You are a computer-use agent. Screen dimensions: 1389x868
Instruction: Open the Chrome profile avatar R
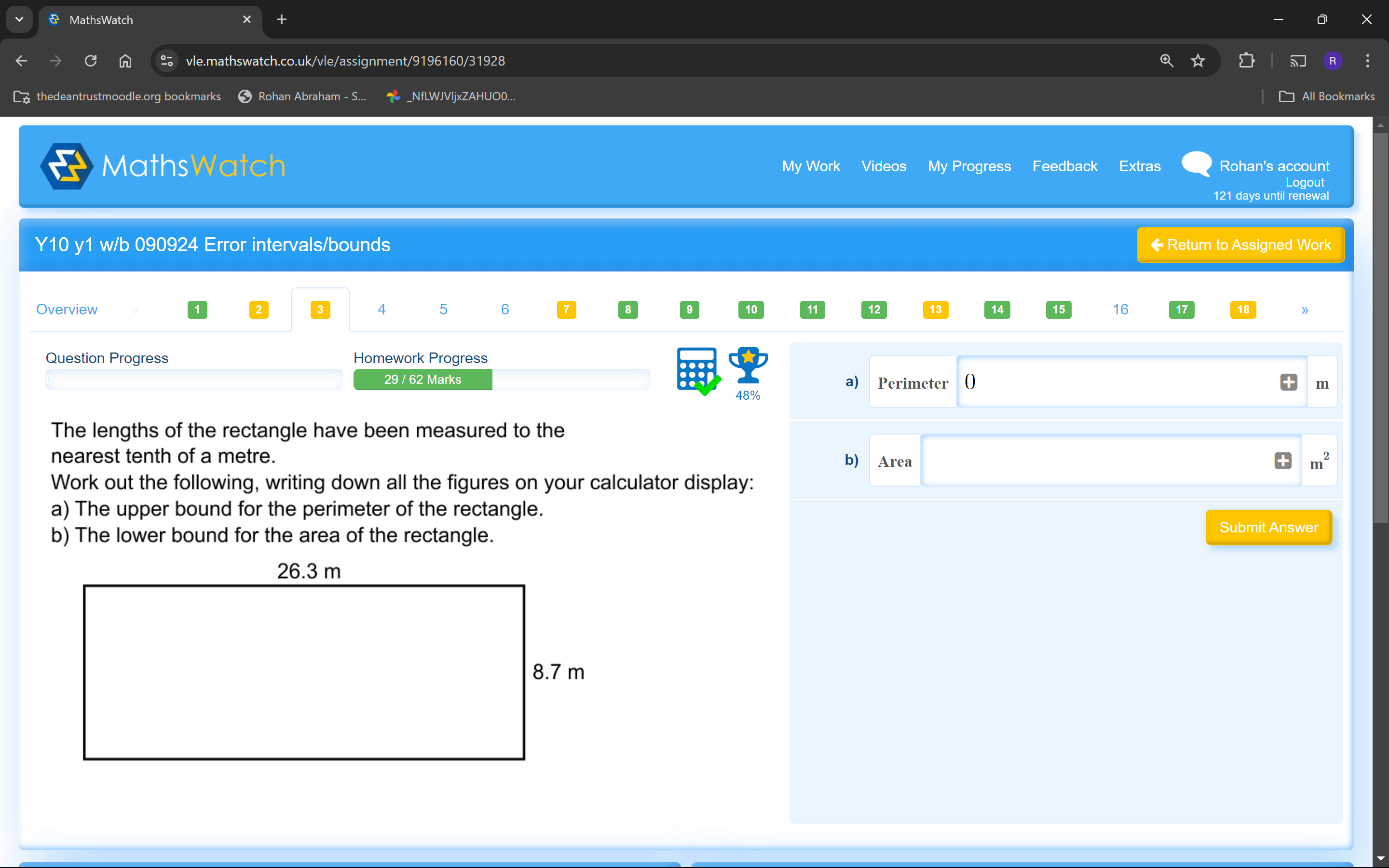coord(1333,61)
